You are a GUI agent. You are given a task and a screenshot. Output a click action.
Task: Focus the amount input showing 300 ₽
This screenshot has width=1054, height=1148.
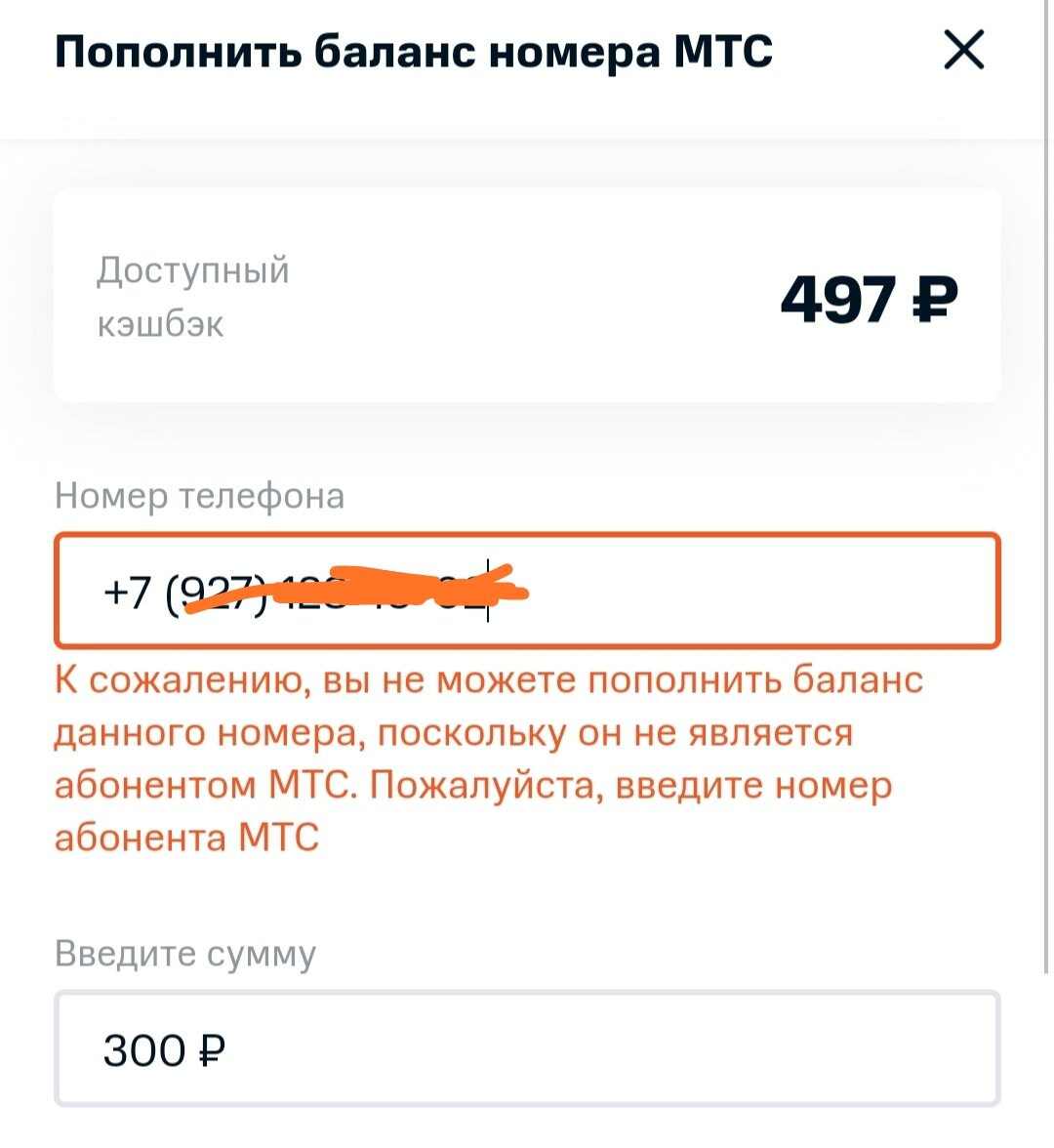click(x=527, y=1050)
